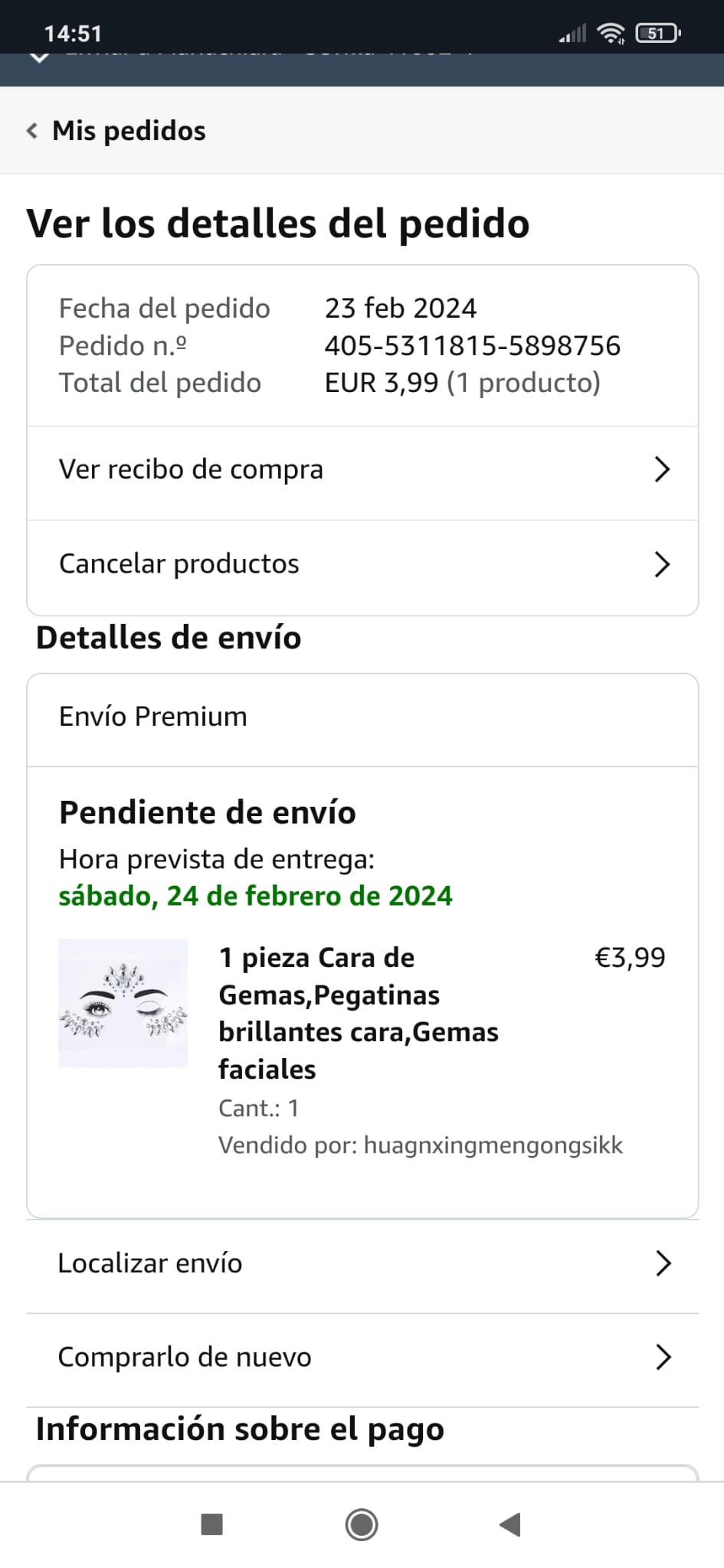Open product title Cara de Gemas
This screenshot has height=1568, width=724.
[x=358, y=1012]
